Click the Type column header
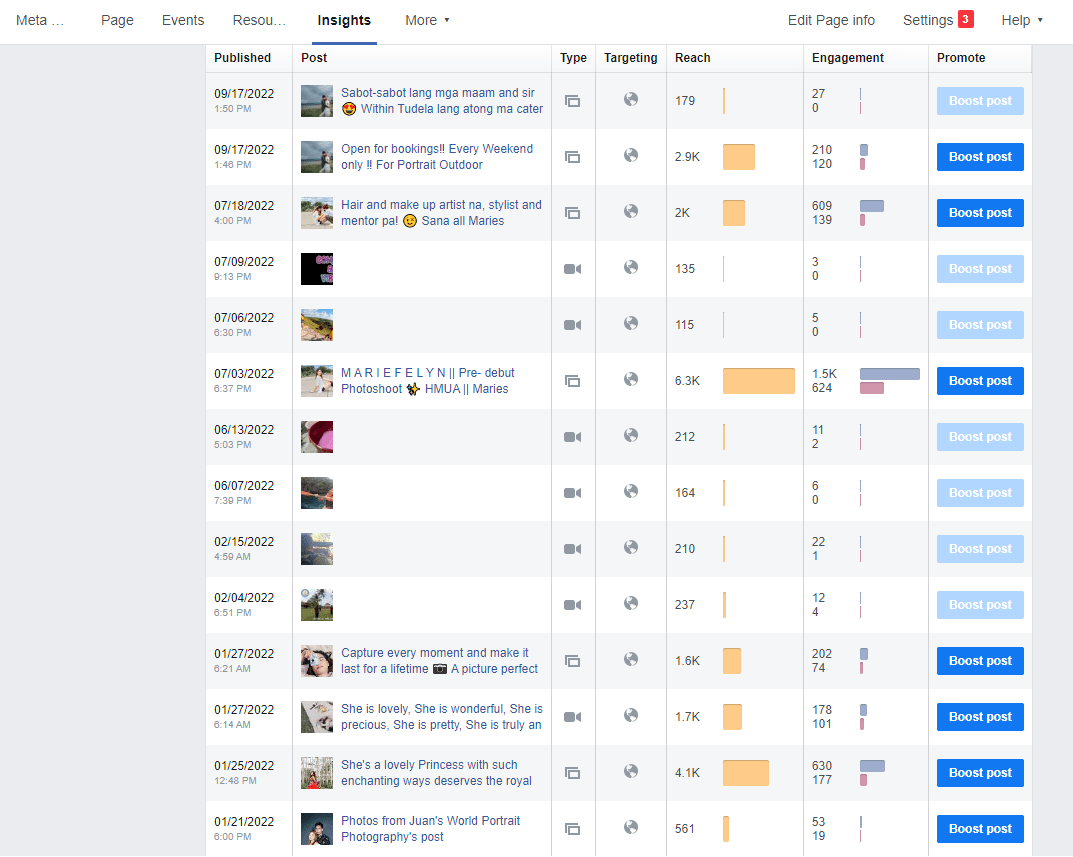 point(573,58)
